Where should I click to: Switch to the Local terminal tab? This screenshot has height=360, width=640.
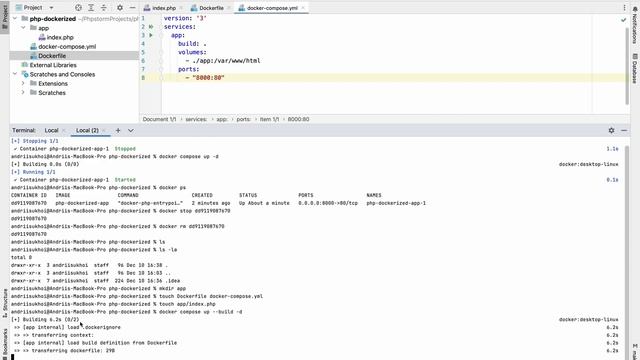pos(51,130)
